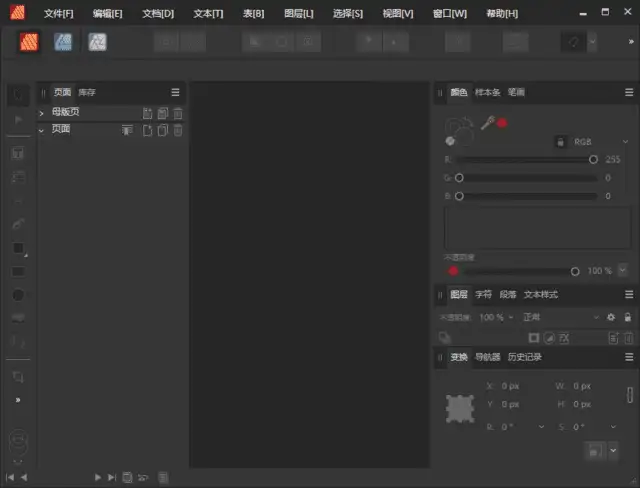Pick a color with the eyedropper icon
The width and height of the screenshot is (640, 488).
click(x=488, y=123)
